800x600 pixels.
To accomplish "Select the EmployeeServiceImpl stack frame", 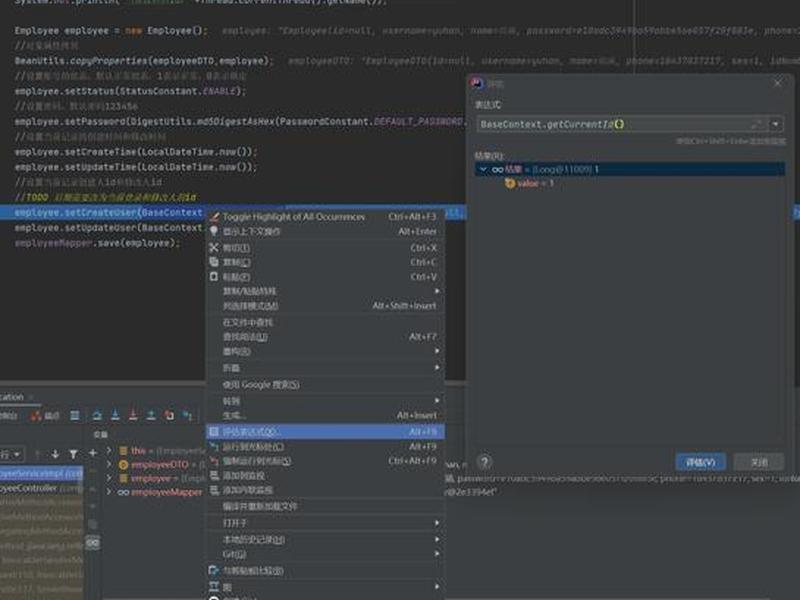I will (41, 474).
